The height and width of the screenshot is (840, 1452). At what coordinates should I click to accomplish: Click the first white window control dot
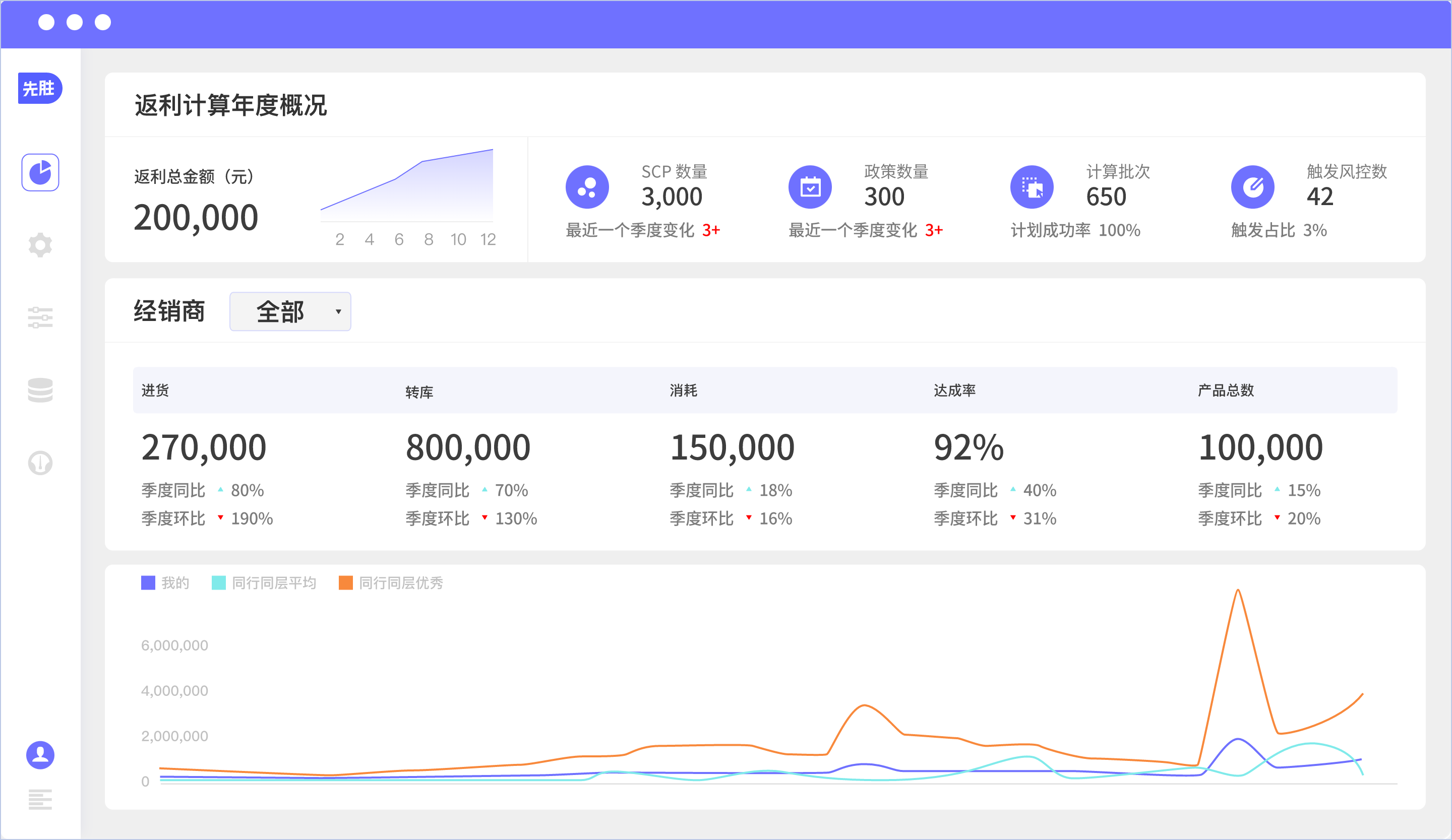pos(46,23)
